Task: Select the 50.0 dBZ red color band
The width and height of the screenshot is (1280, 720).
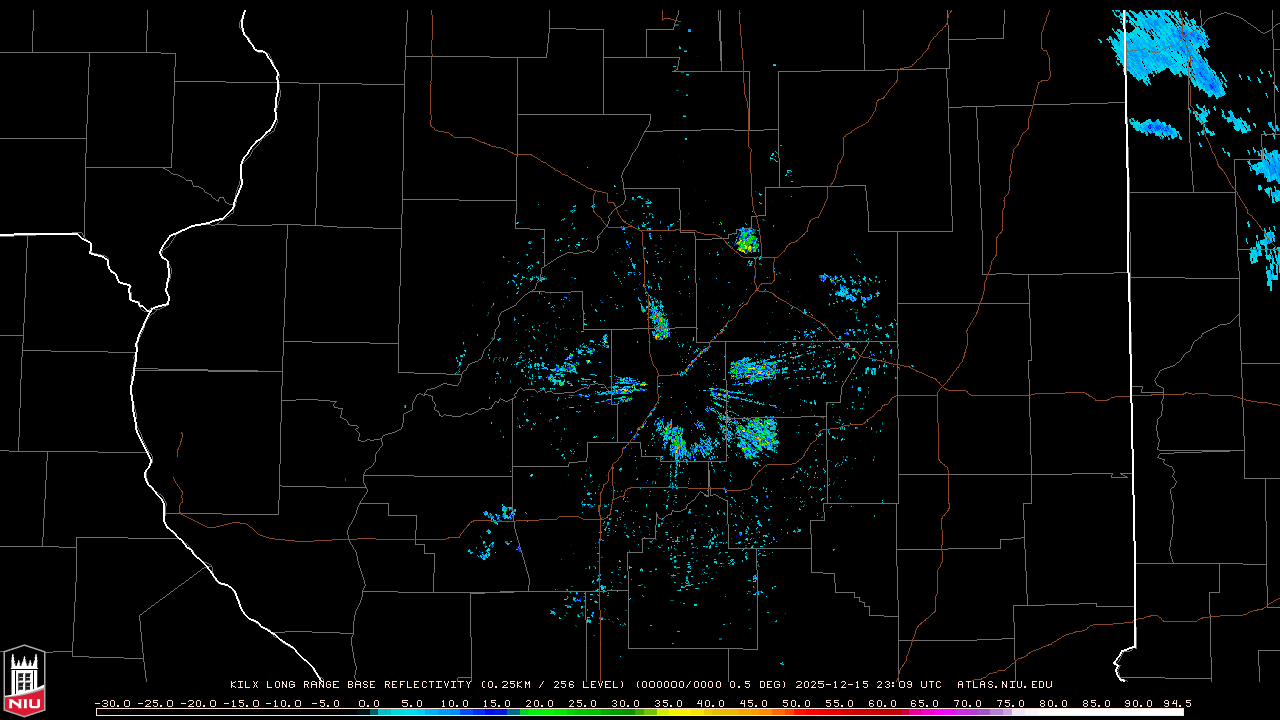Action: (x=796, y=712)
